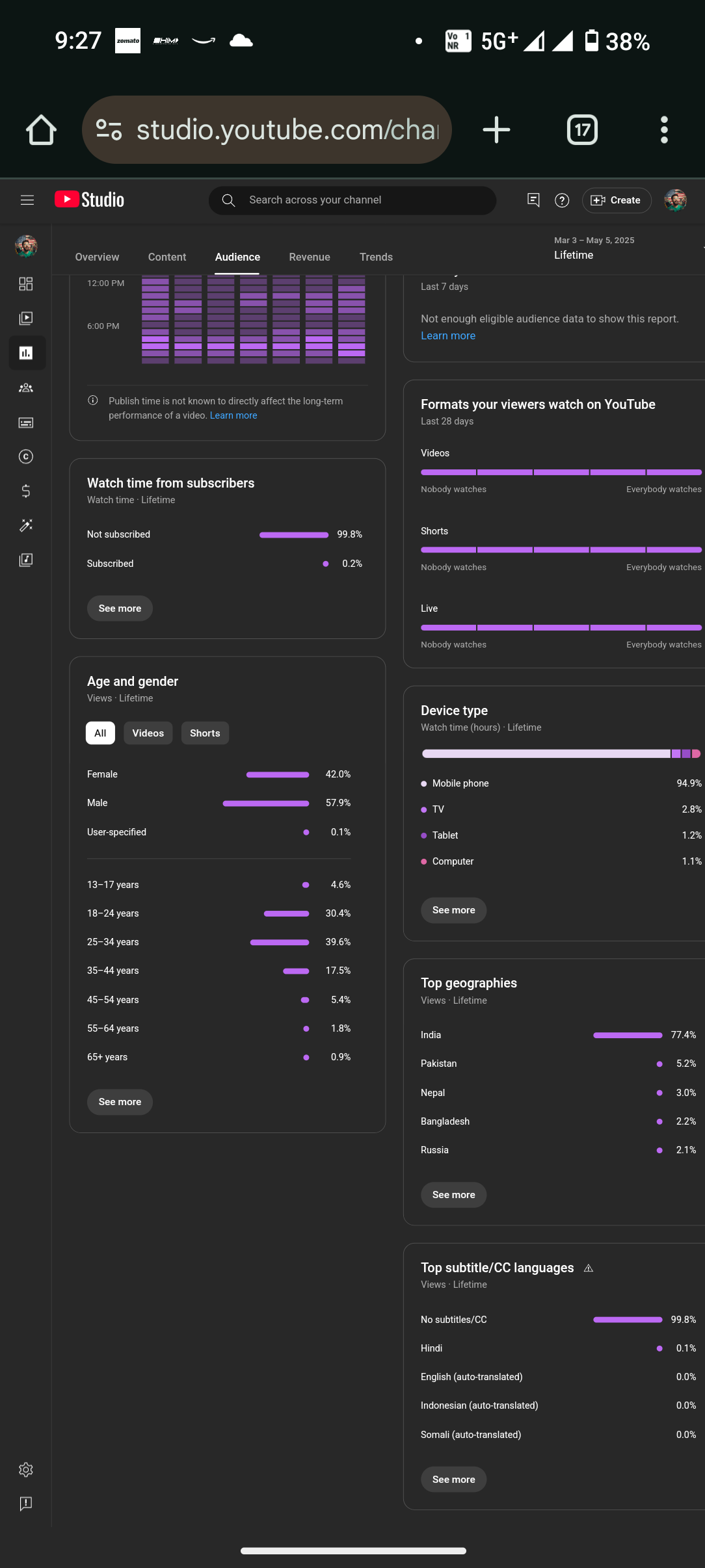Click See more under Top subtitle/CC languages

click(x=454, y=1480)
